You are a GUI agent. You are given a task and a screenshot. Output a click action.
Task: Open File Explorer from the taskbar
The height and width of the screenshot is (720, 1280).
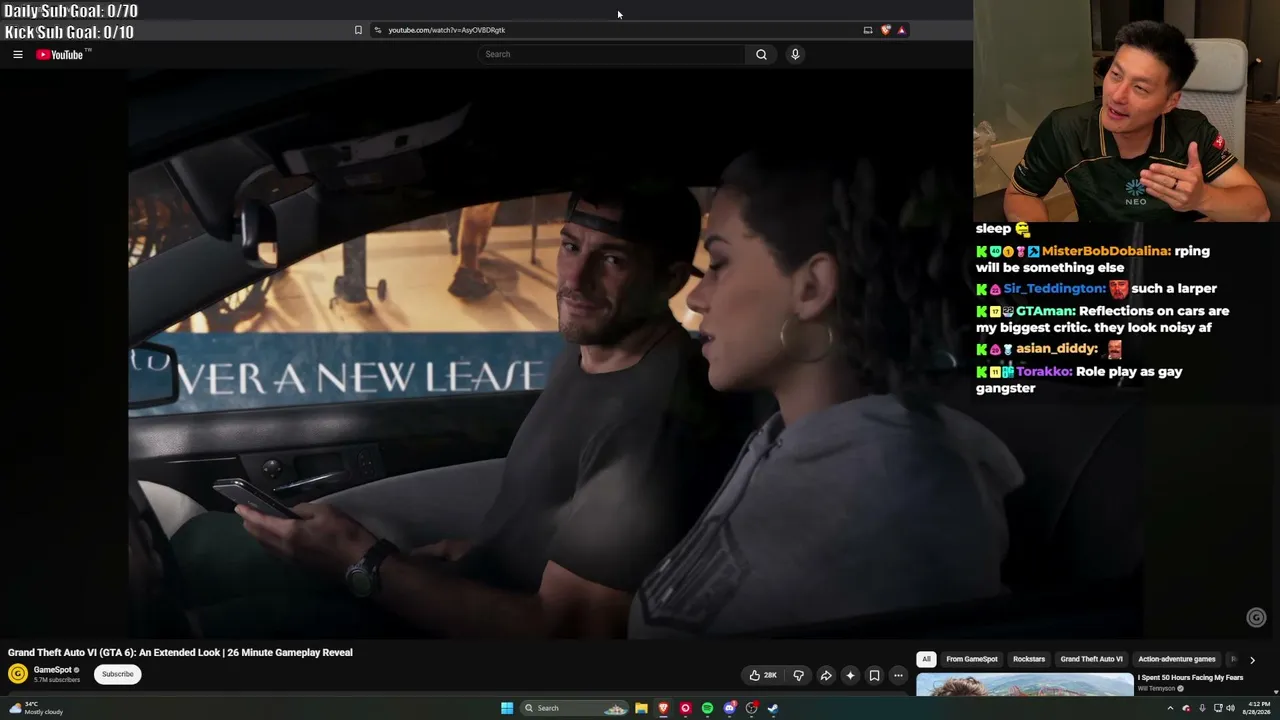(641, 708)
